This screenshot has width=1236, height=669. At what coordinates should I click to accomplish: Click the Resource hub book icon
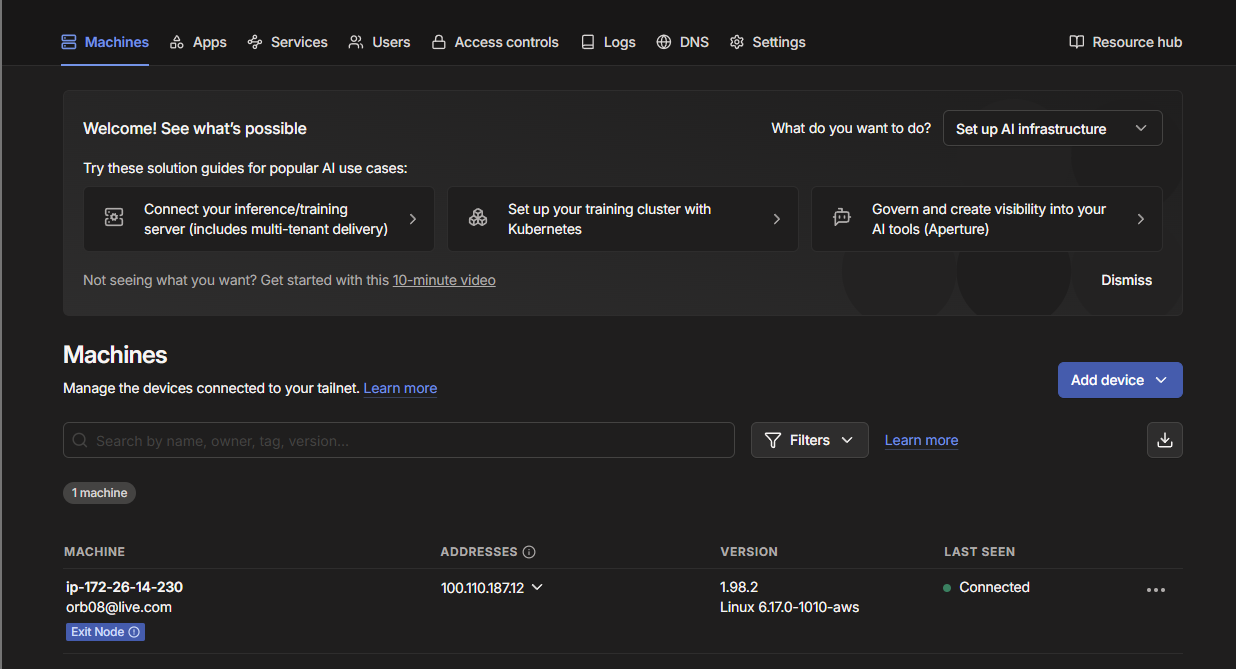(x=1076, y=42)
